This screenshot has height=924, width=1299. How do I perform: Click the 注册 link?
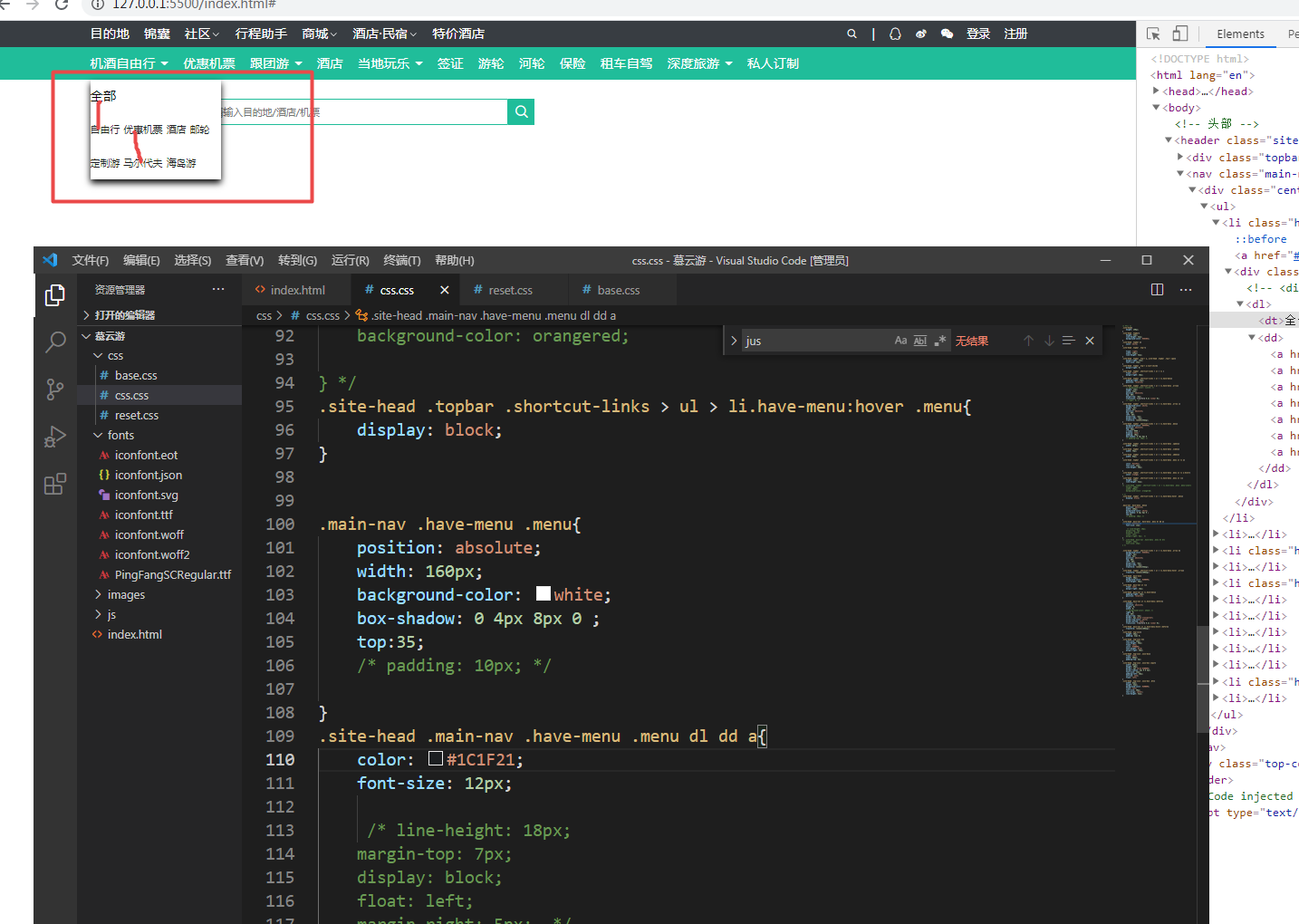click(1015, 34)
